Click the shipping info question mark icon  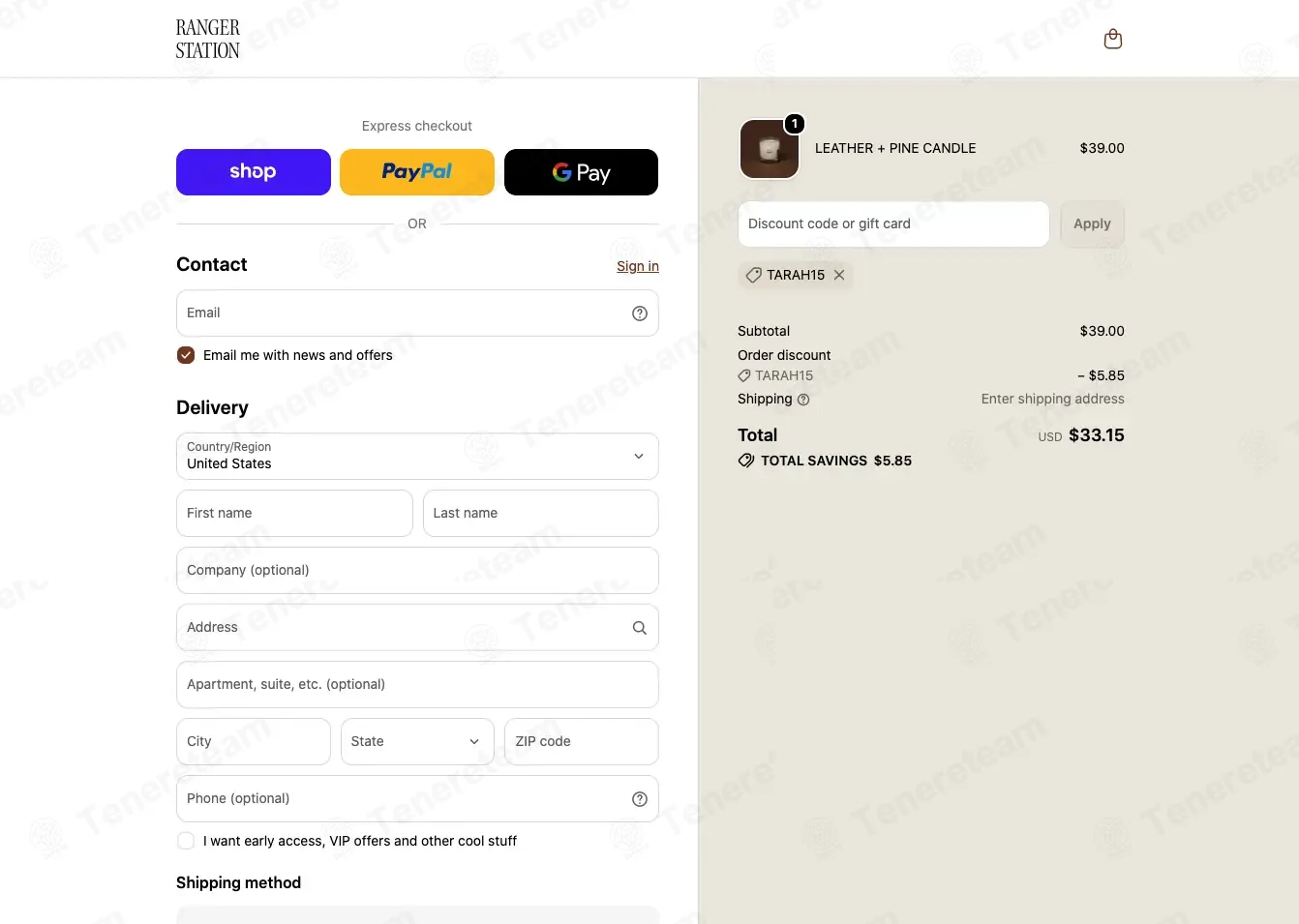(x=803, y=400)
